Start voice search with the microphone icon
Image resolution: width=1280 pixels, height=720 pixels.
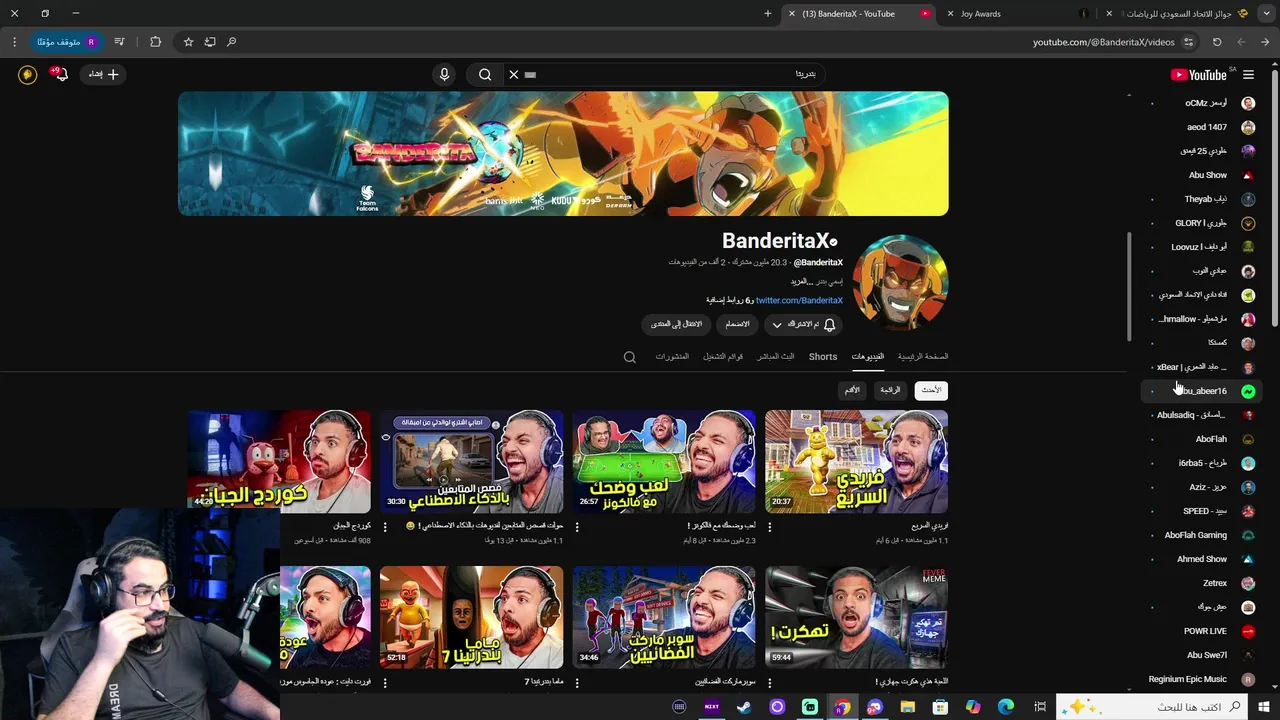point(445,74)
